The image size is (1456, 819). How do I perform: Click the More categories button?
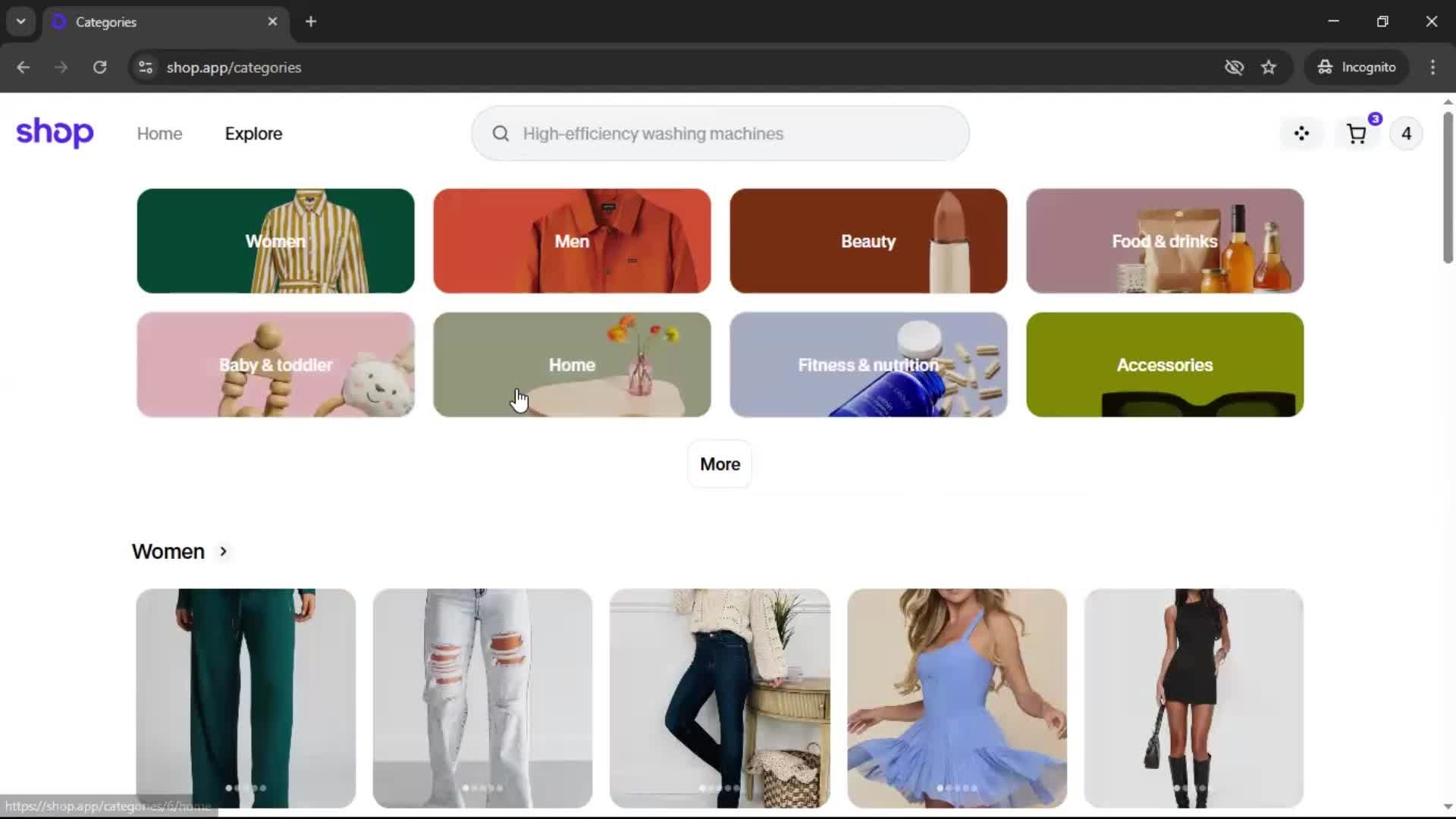pos(719,463)
